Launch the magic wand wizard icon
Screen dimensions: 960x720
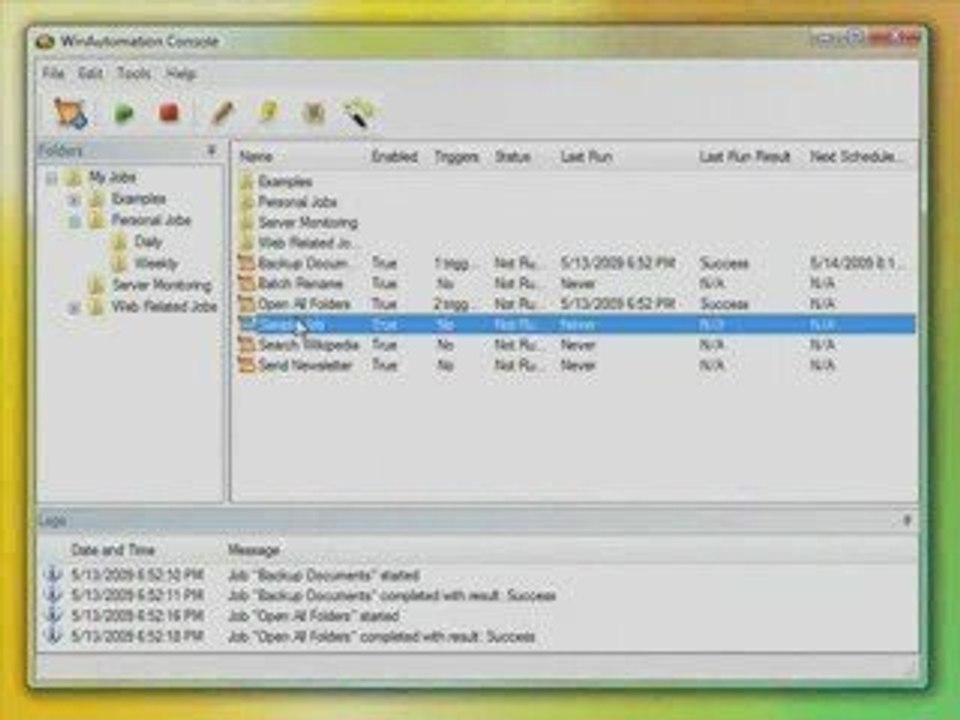pos(361,113)
